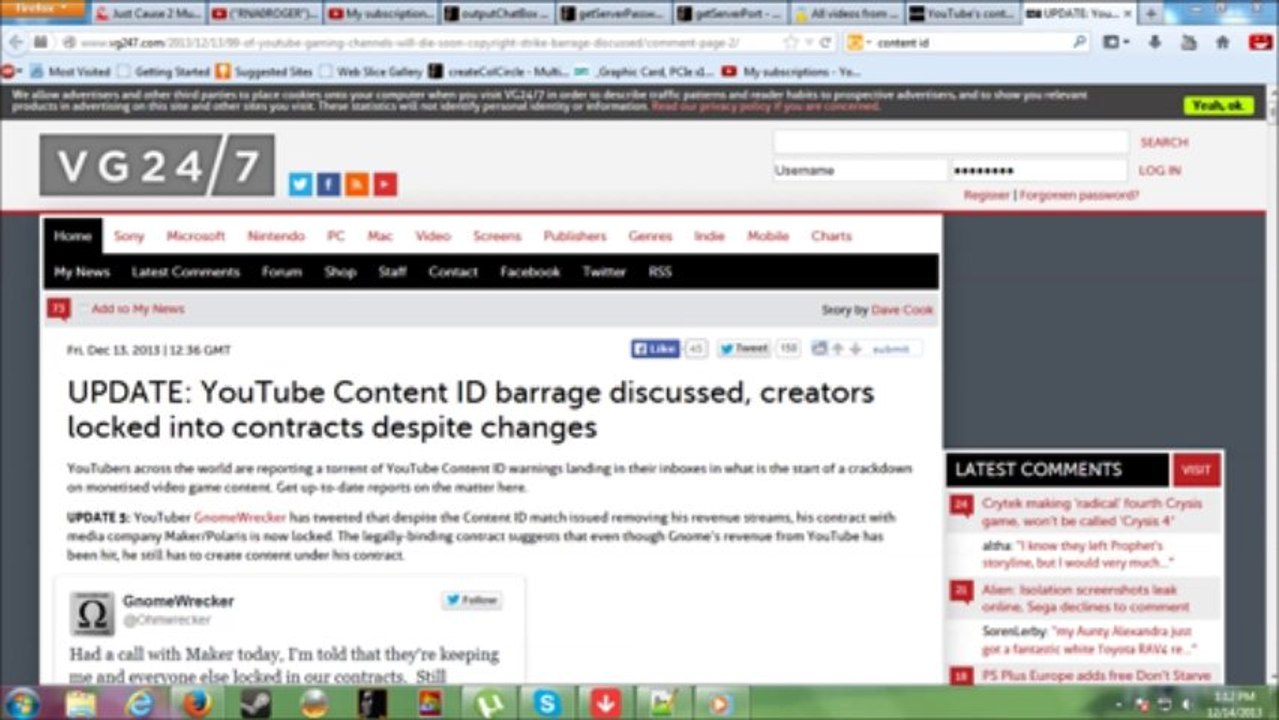The width and height of the screenshot is (1279, 720).
Task: Open the Publishers navigation item
Action: pos(575,236)
